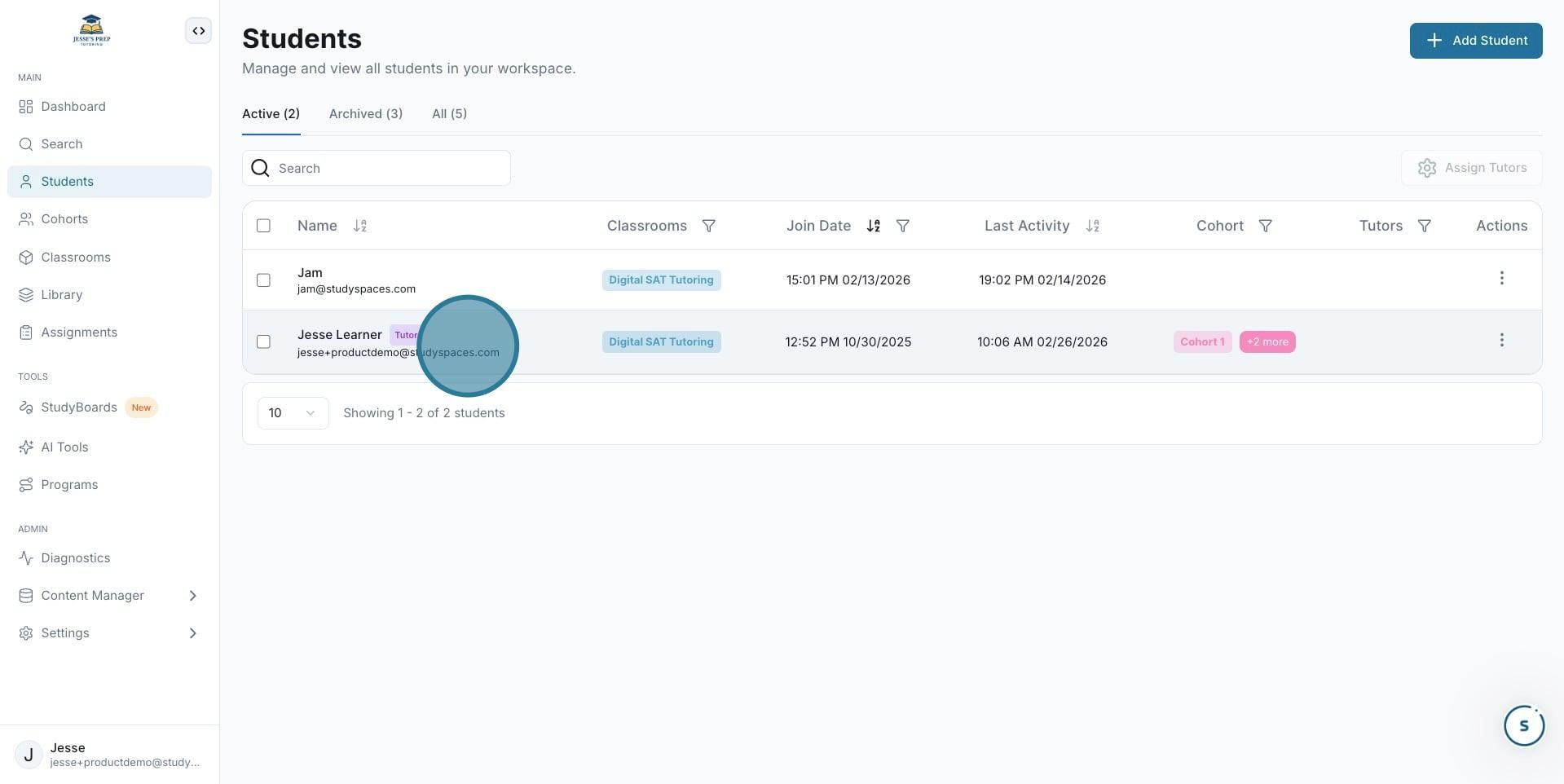
Task: Open actions menu for Jesse Learner
Action: tap(1501, 341)
